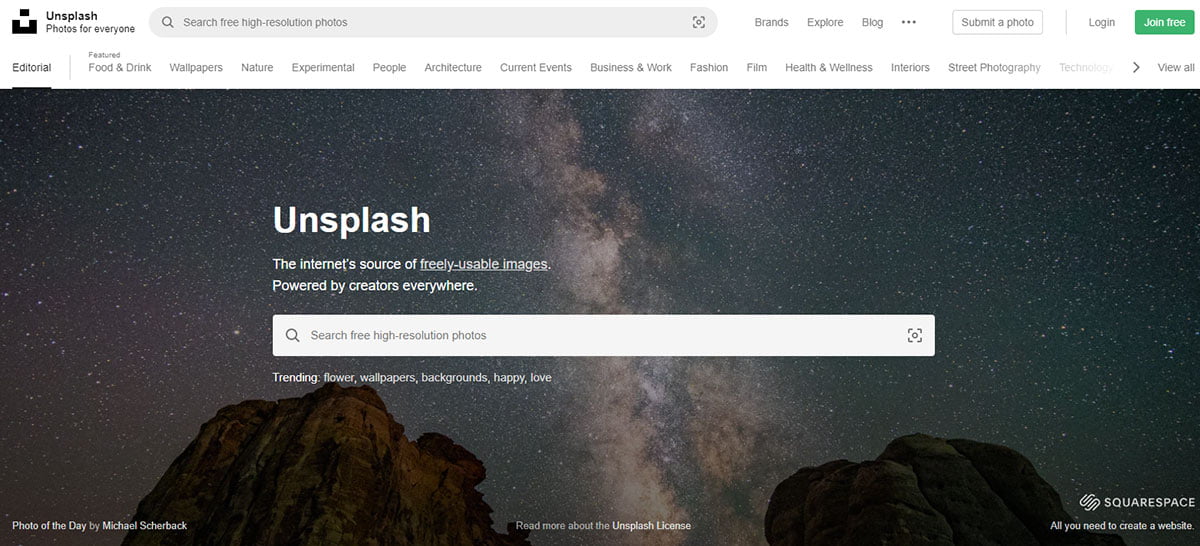
Task: Go to the Blog page
Action: [872, 22]
